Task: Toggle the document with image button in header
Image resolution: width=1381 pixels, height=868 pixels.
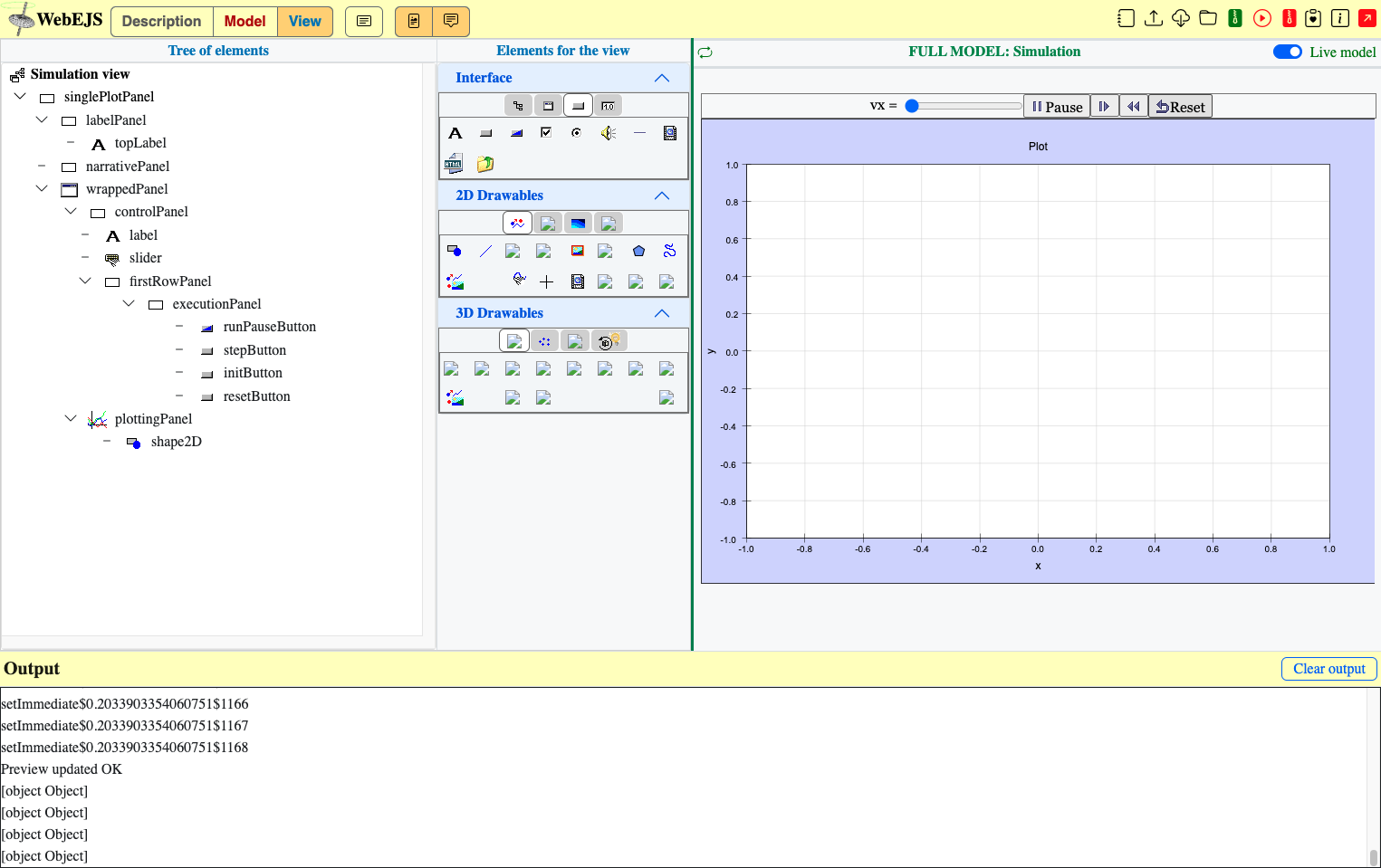Action: click(414, 21)
